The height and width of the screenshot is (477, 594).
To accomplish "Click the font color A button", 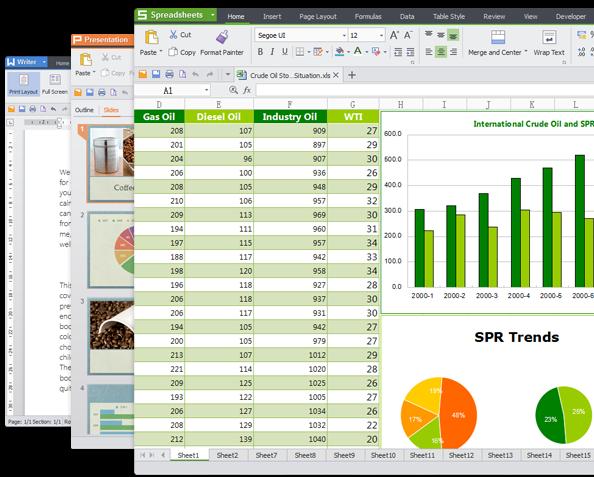I will tap(358, 51).
